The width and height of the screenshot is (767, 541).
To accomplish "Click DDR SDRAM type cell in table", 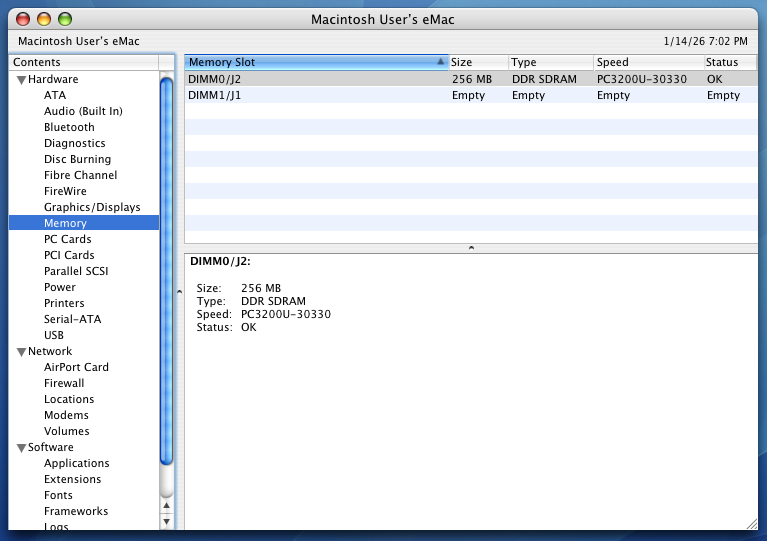I will (544, 79).
